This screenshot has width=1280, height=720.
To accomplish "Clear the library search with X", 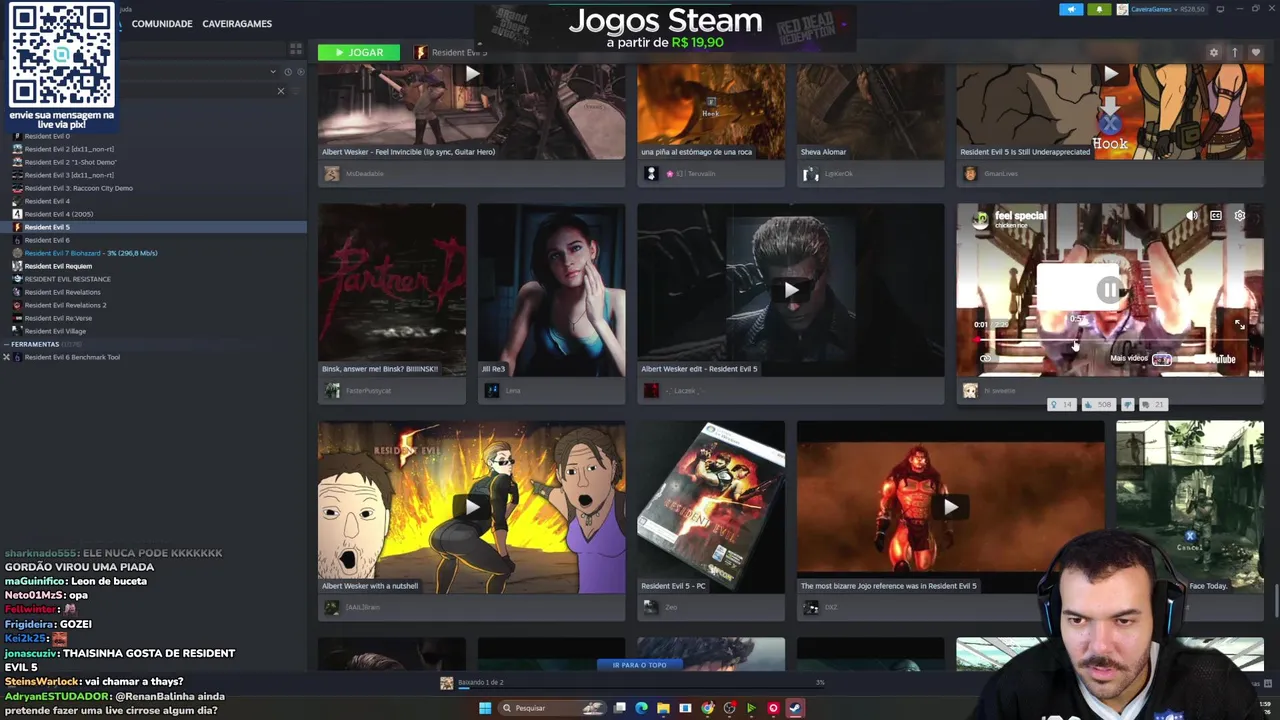I will pyautogui.click(x=281, y=91).
